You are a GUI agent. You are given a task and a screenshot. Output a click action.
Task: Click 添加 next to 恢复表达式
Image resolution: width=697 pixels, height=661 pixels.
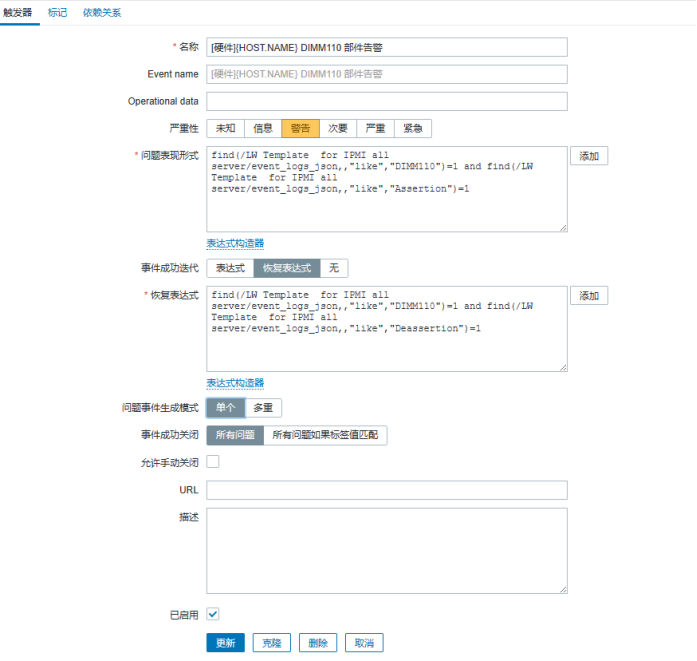tap(589, 296)
